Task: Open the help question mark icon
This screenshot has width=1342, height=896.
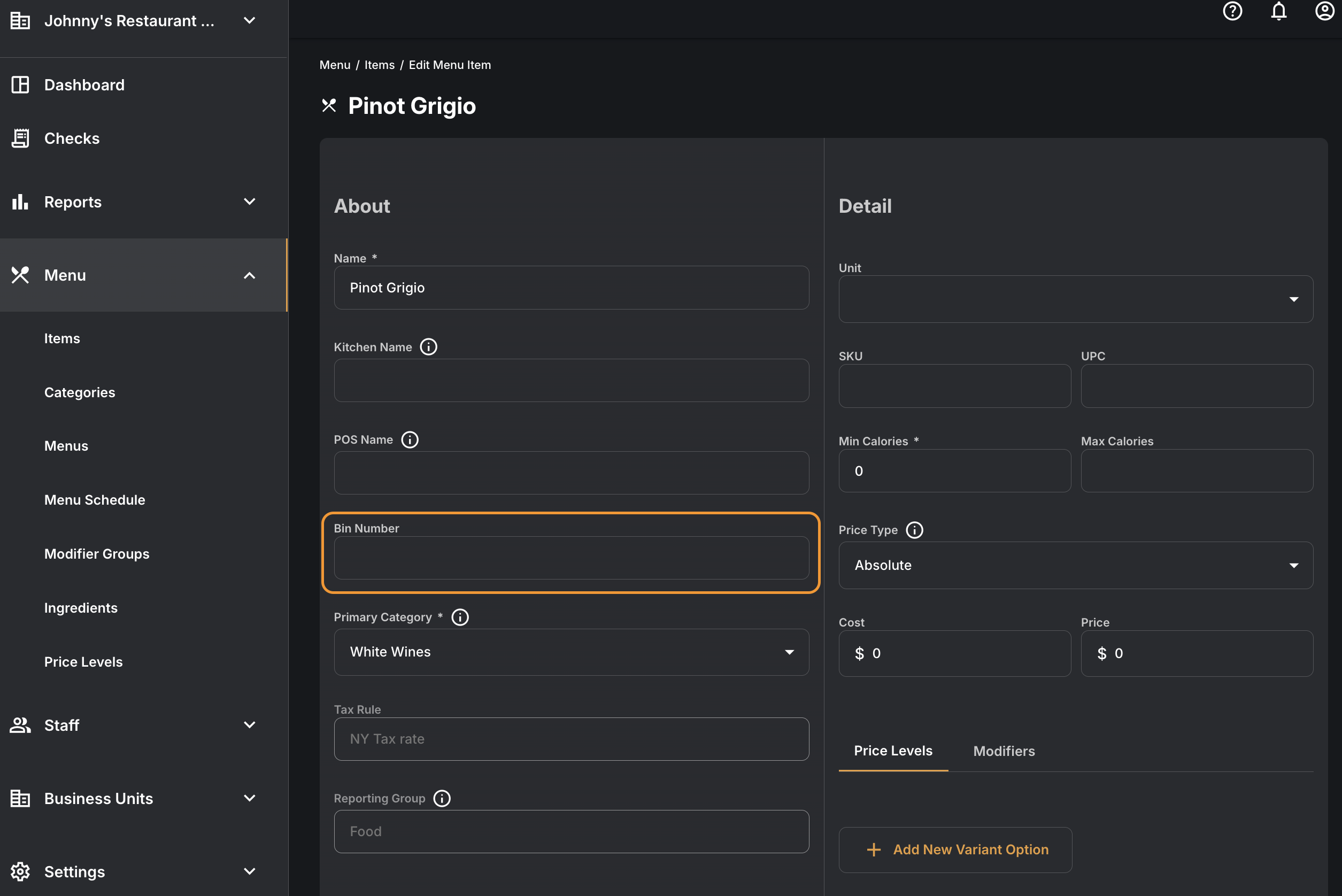Action: [x=1232, y=11]
